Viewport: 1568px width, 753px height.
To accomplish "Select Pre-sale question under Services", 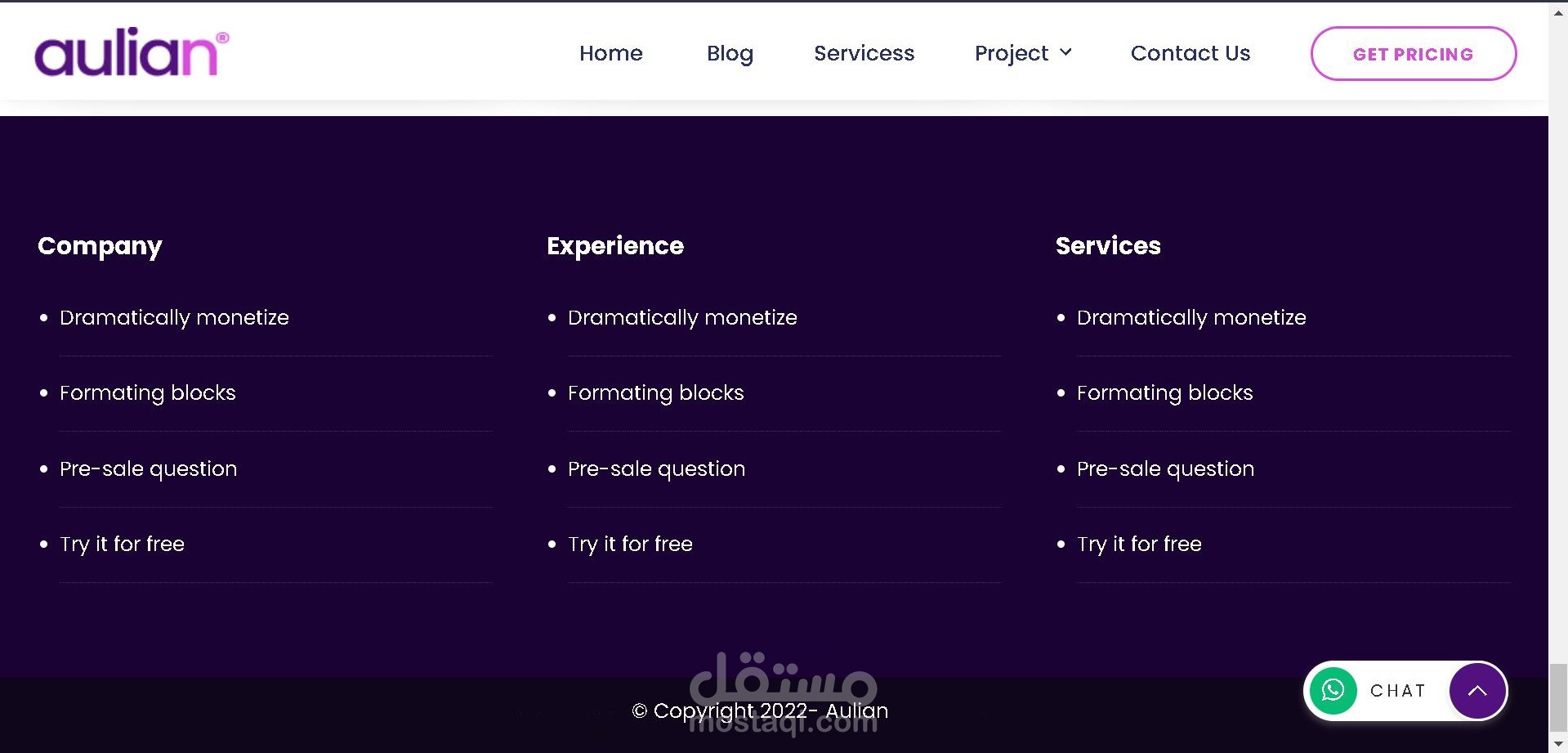I will click(1165, 468).
